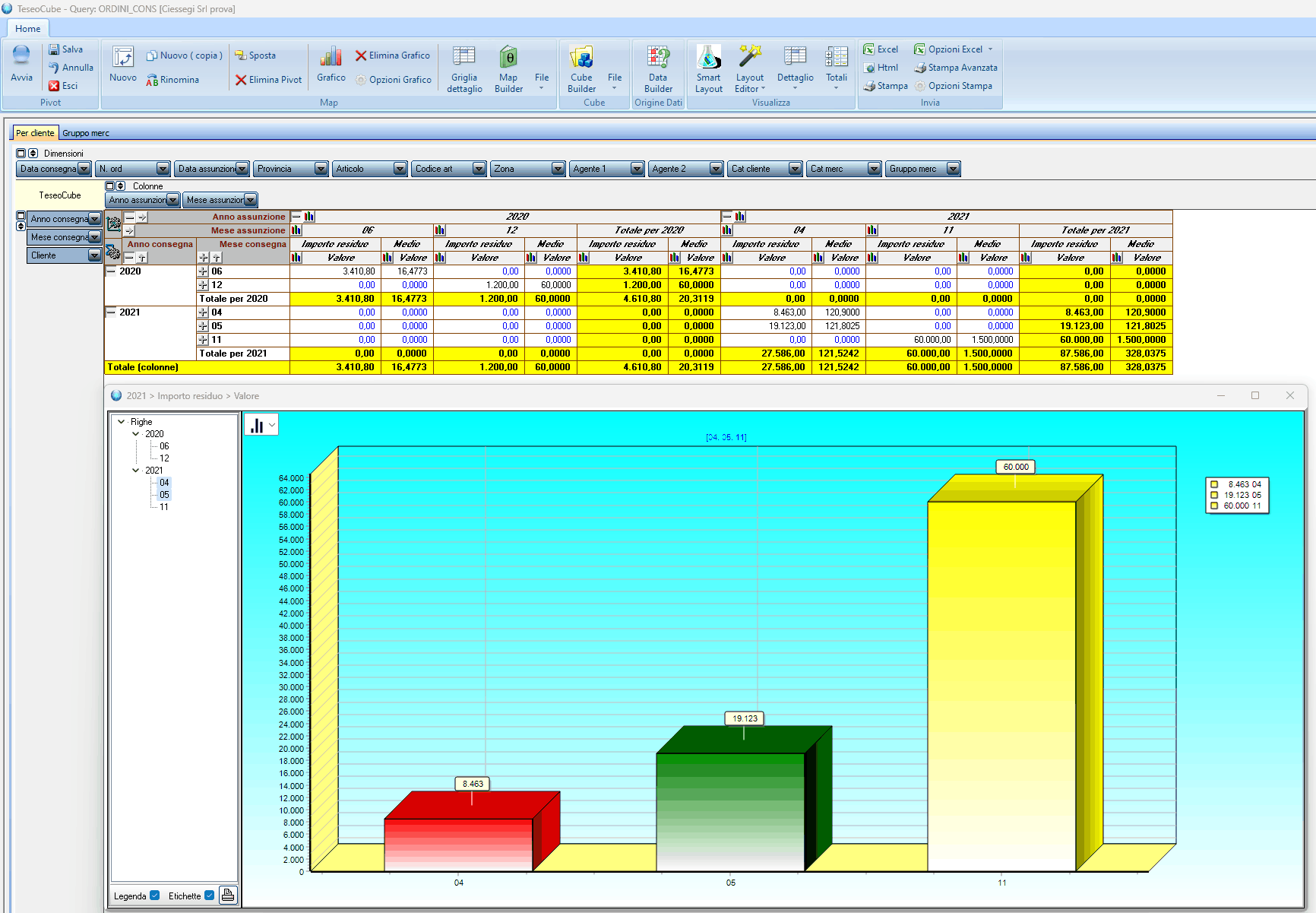Screen dimensions: 1316x913
Task: Switch to the Home ribbon tab
Action: [x=27, y=29]
